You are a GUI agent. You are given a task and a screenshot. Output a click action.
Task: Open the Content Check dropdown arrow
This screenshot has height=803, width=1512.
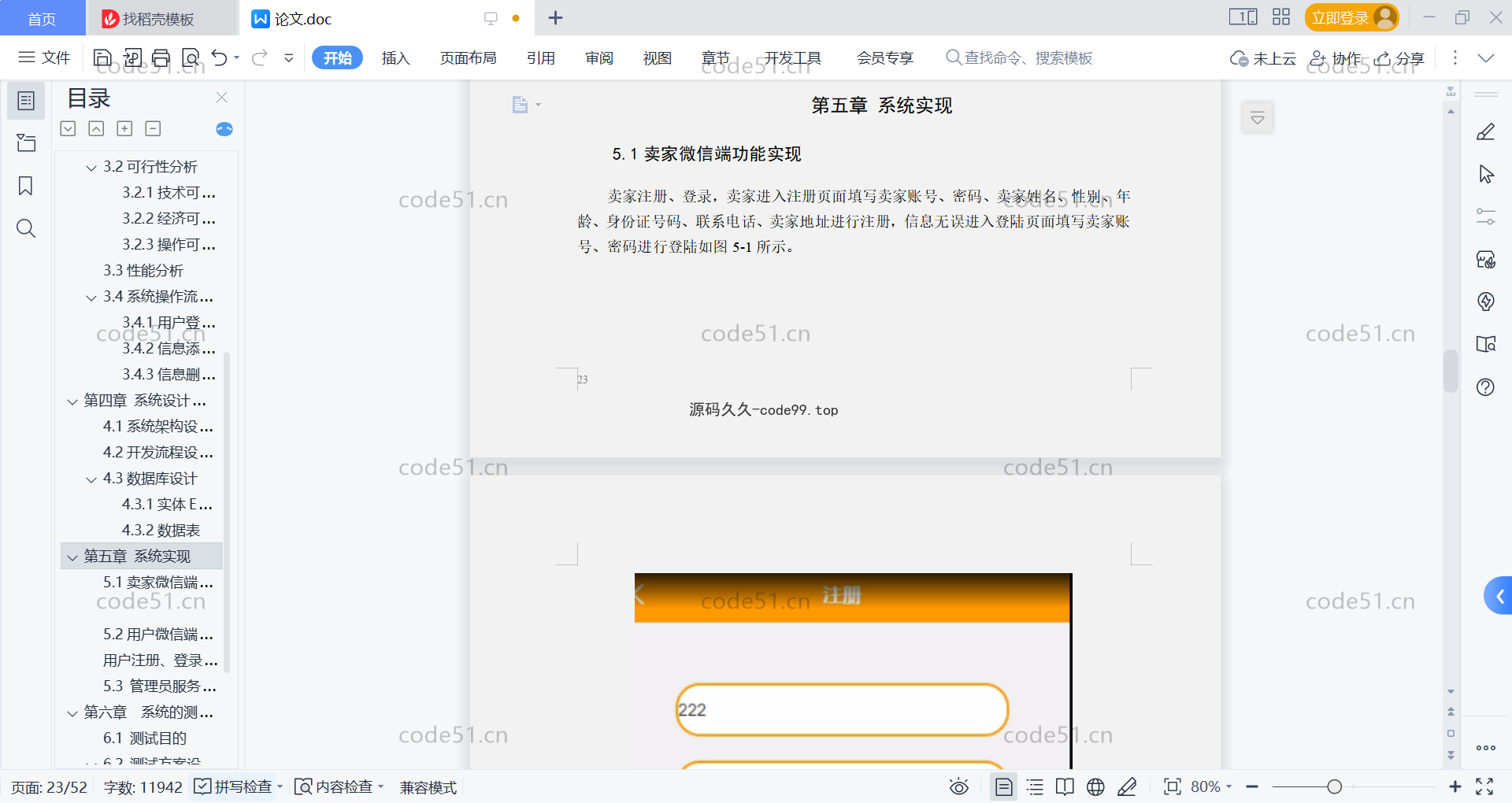click(381, 786)
